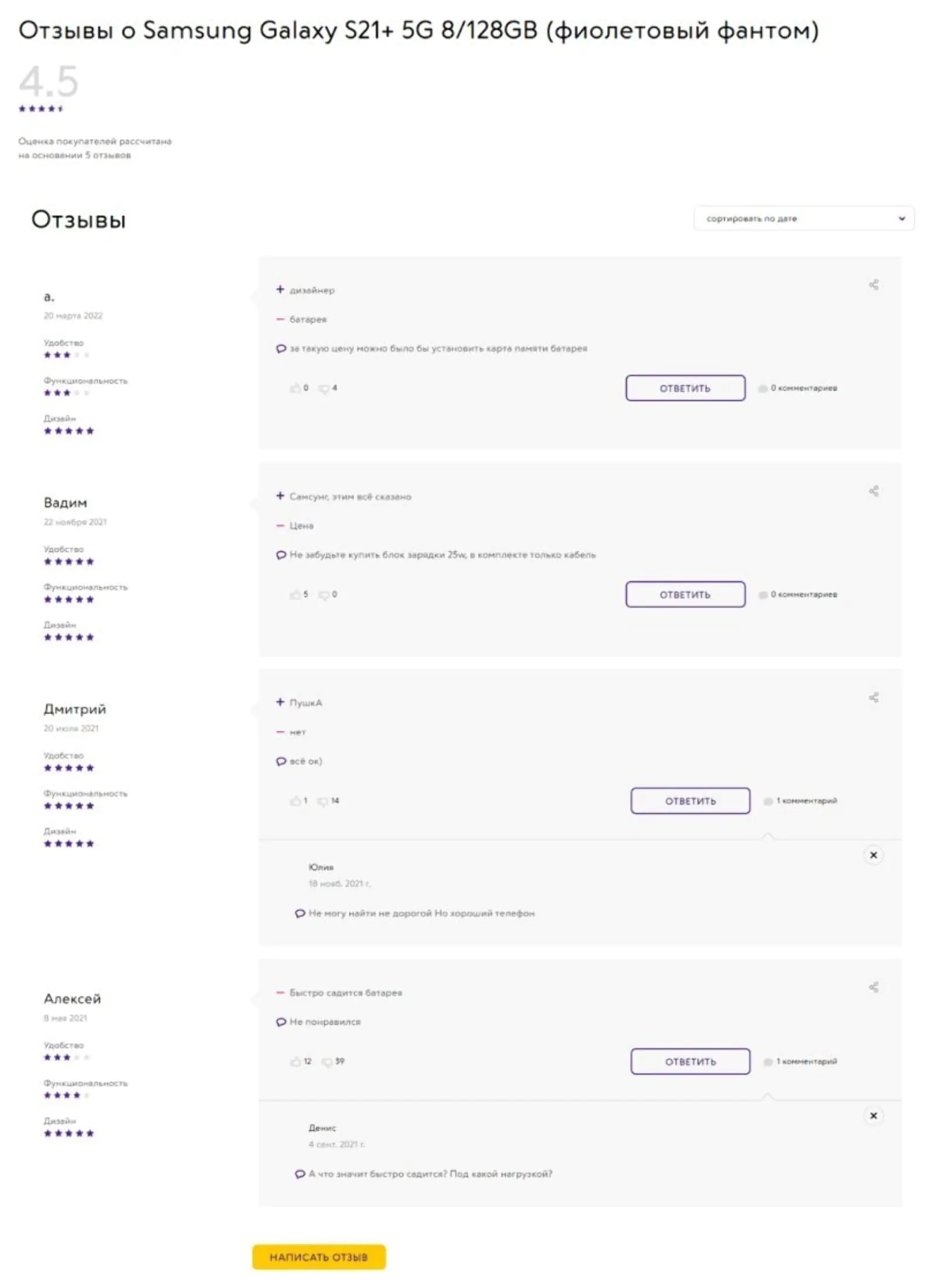
Task: Collapse '1 комментарий' on Алексей's review
Action: [800, 1061]
